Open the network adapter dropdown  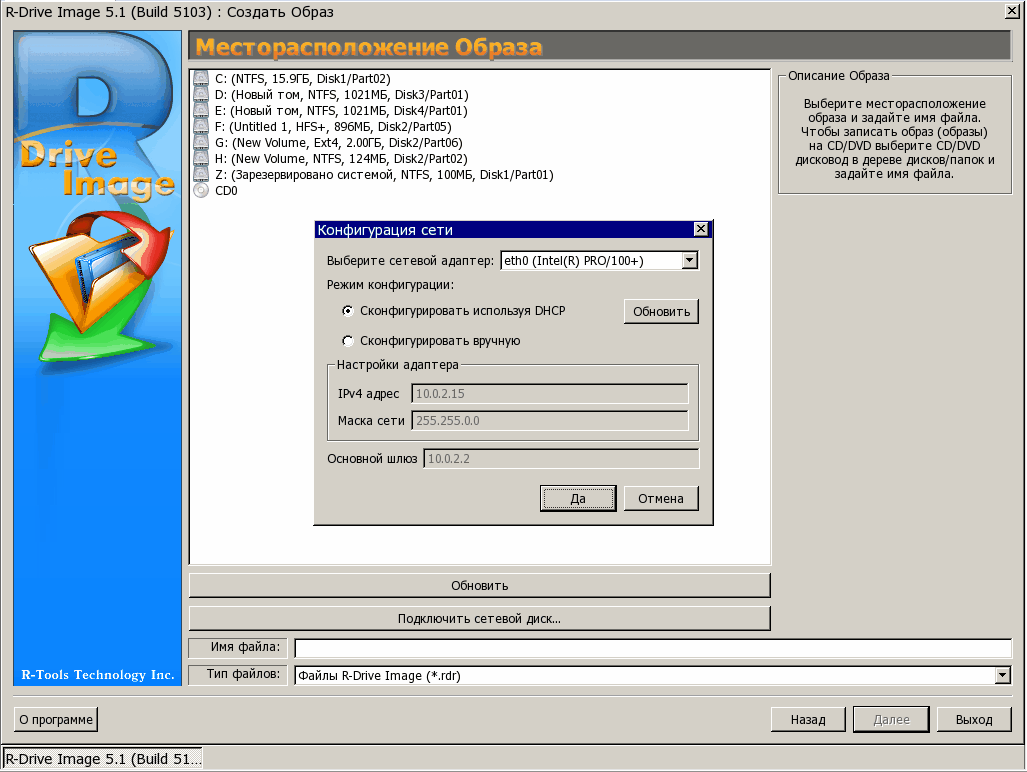[689, 261]
